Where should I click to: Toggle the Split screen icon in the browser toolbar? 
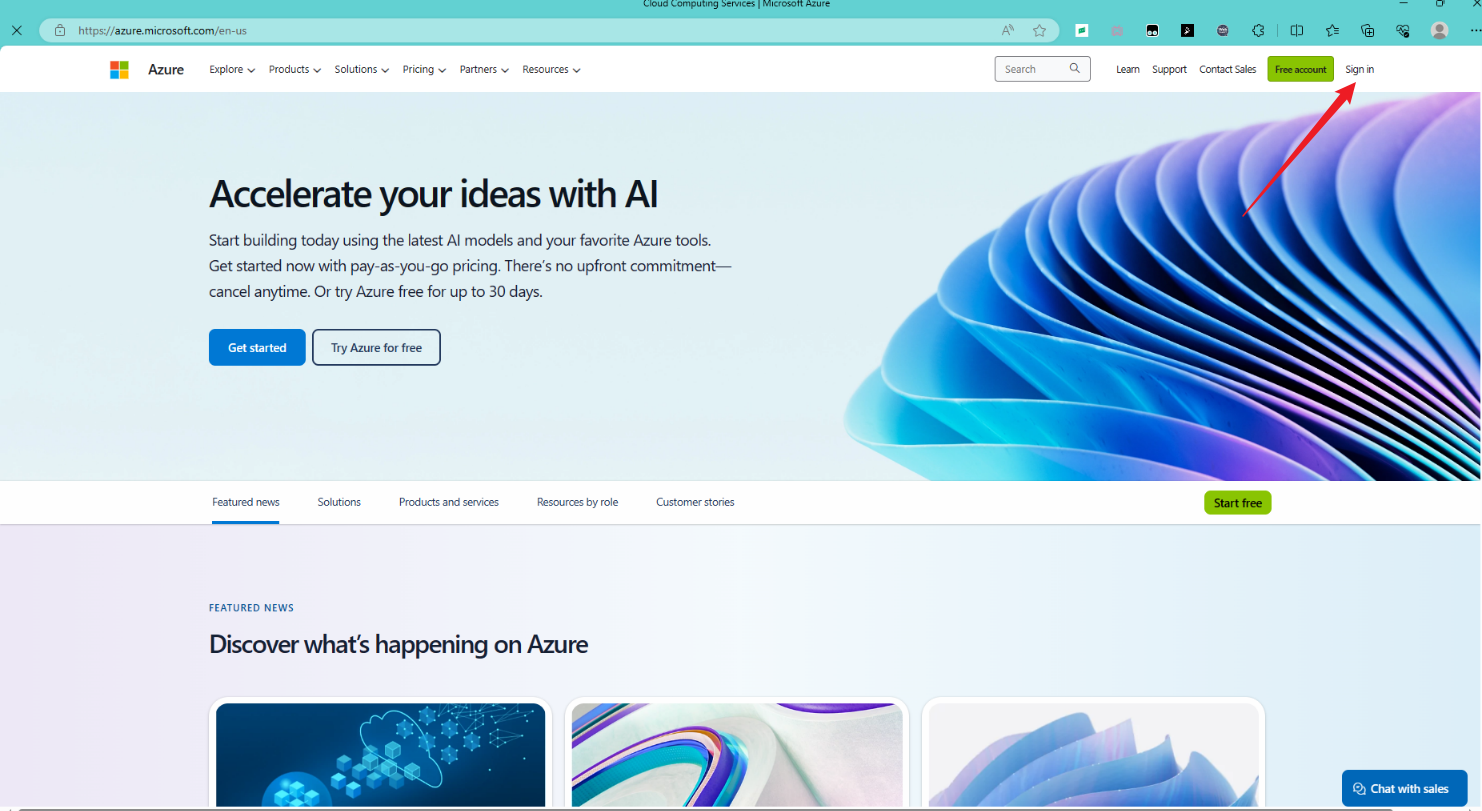pos(1296,31)
